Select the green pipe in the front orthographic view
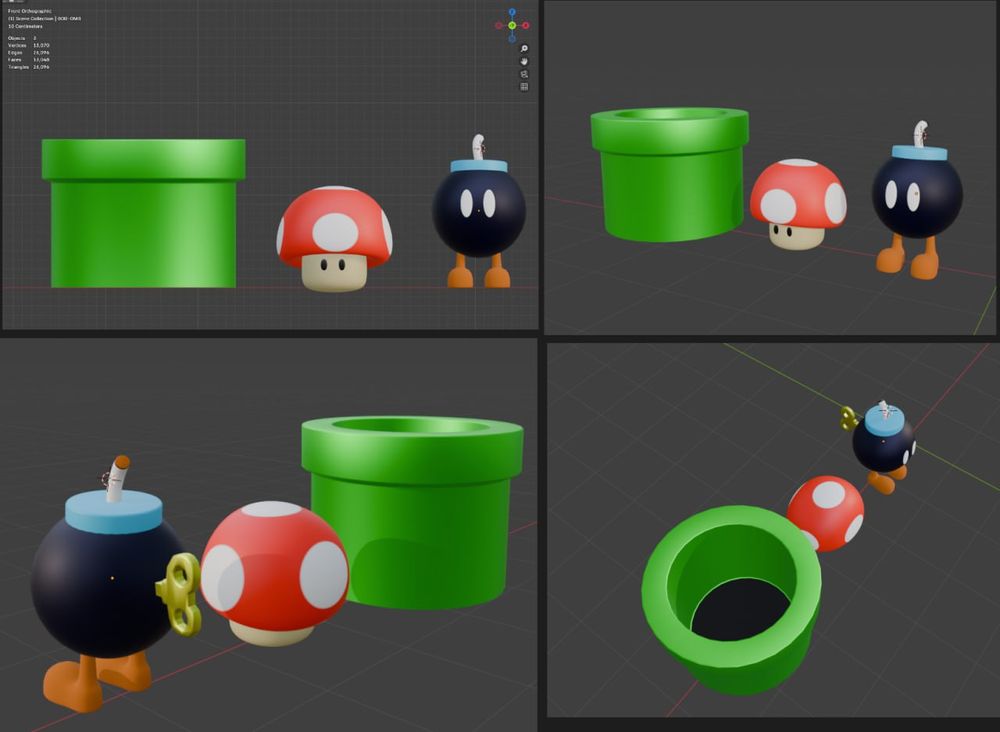The image size is (1000, 732). coord(143,214)
